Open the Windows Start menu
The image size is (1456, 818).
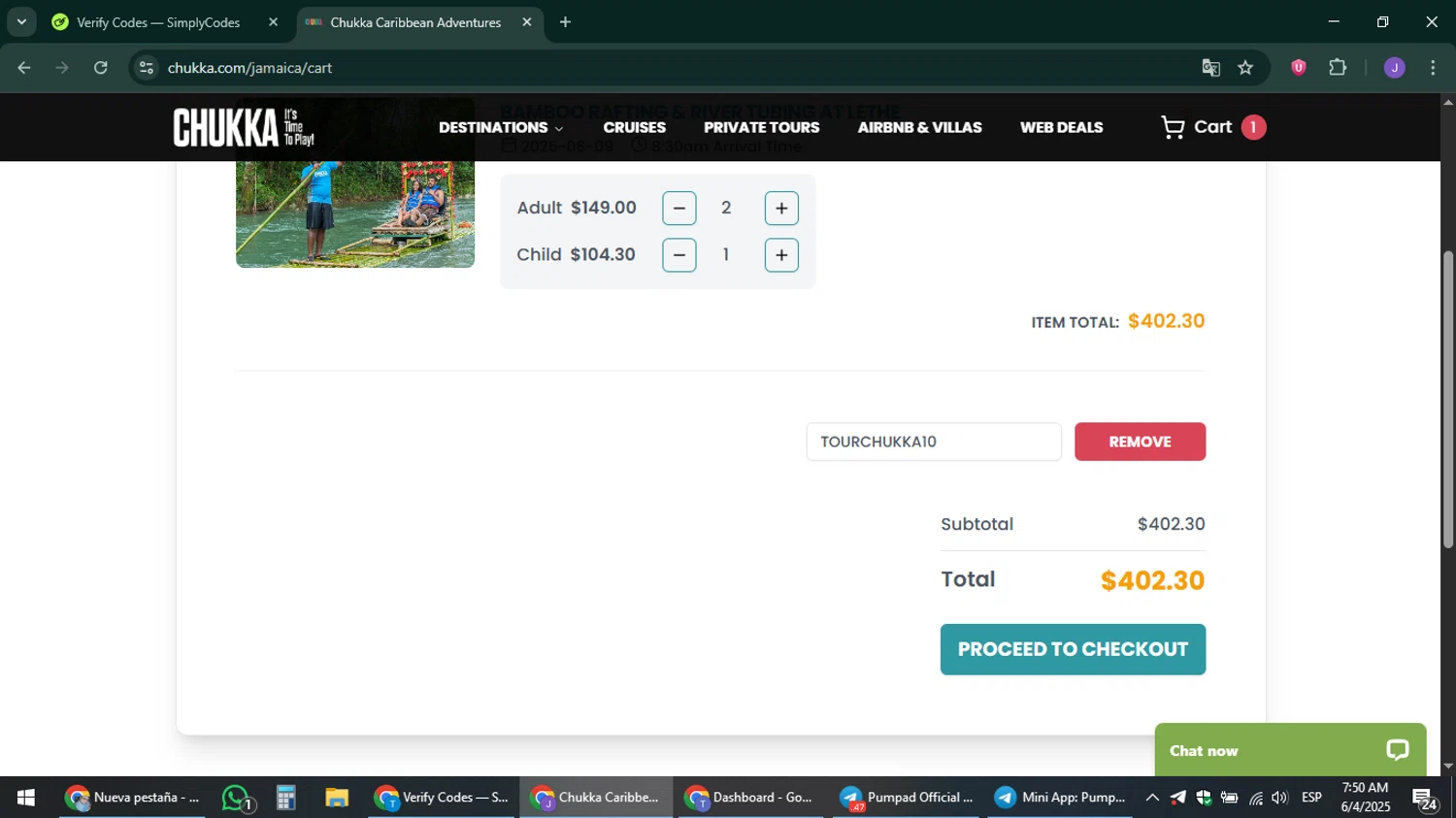coord(26,798)
